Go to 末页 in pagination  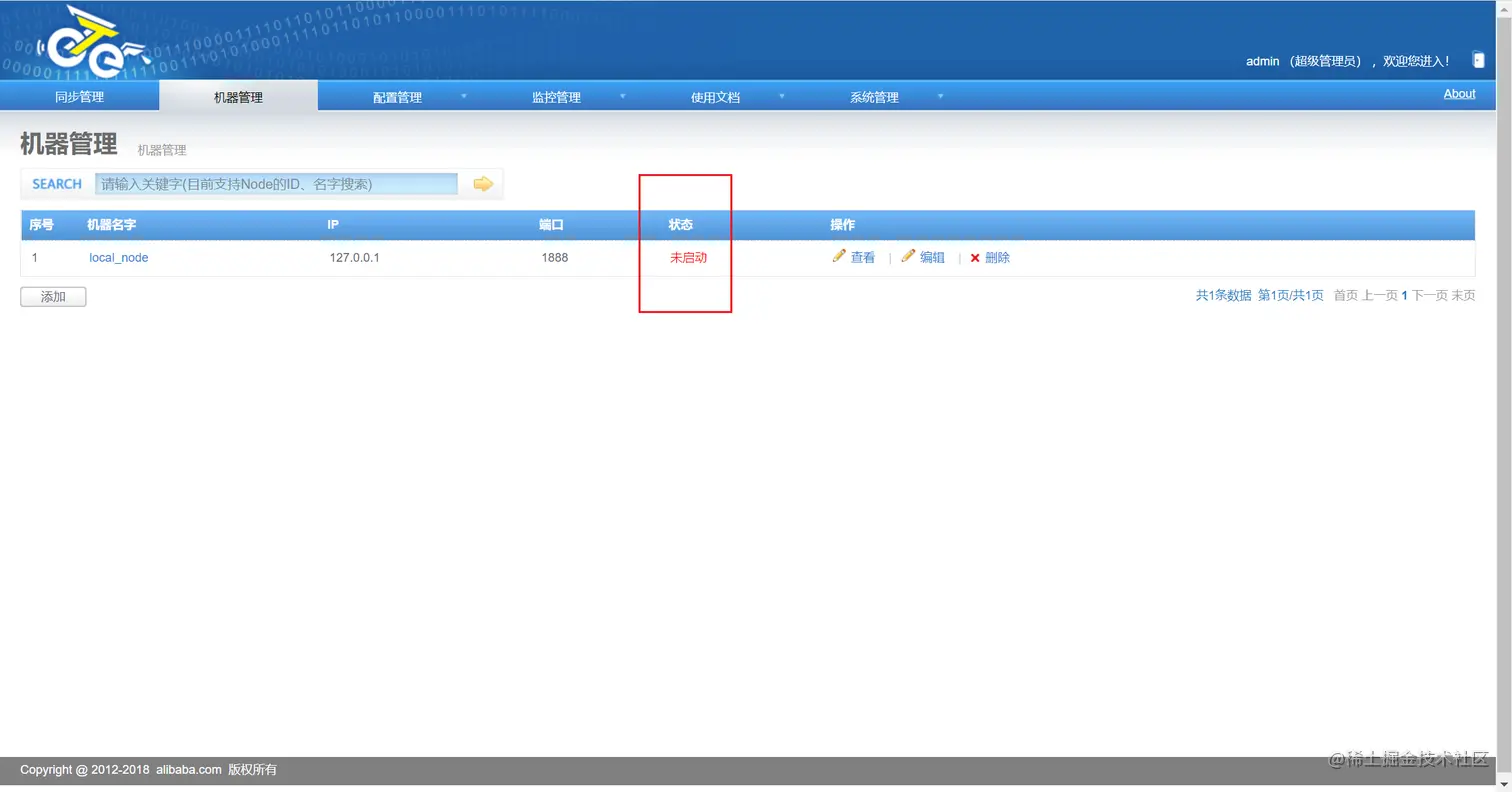(x=1463, y=295)
